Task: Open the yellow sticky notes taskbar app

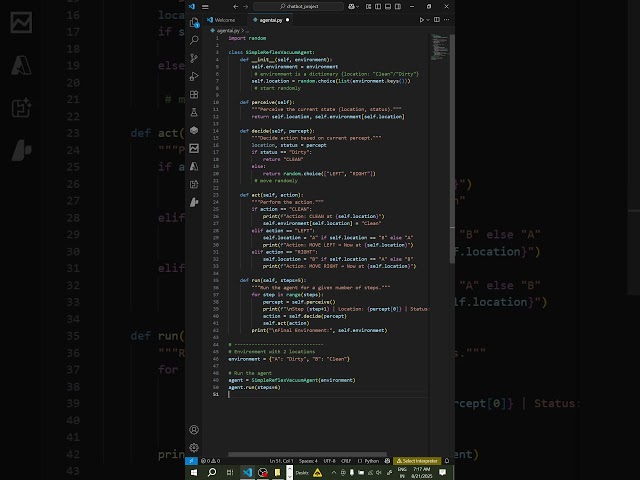Action: [278, 473]
